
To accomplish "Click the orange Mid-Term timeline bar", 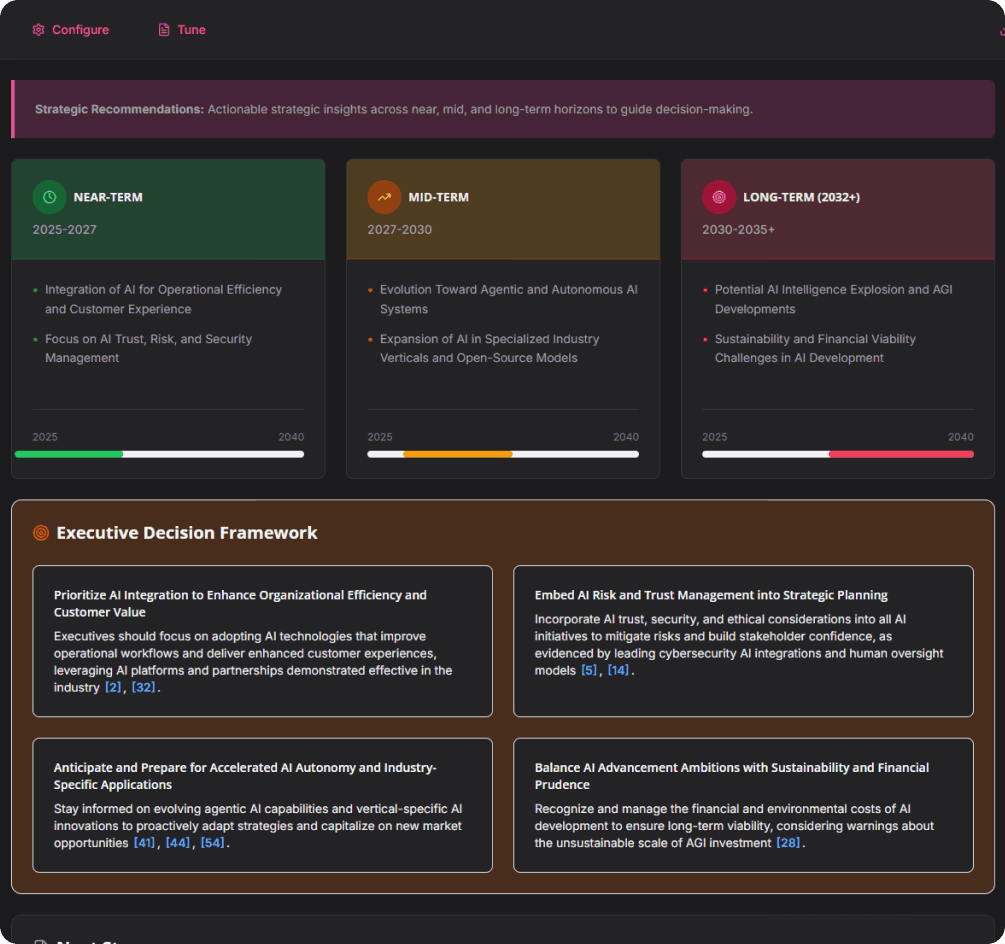I will coord(458,454).
